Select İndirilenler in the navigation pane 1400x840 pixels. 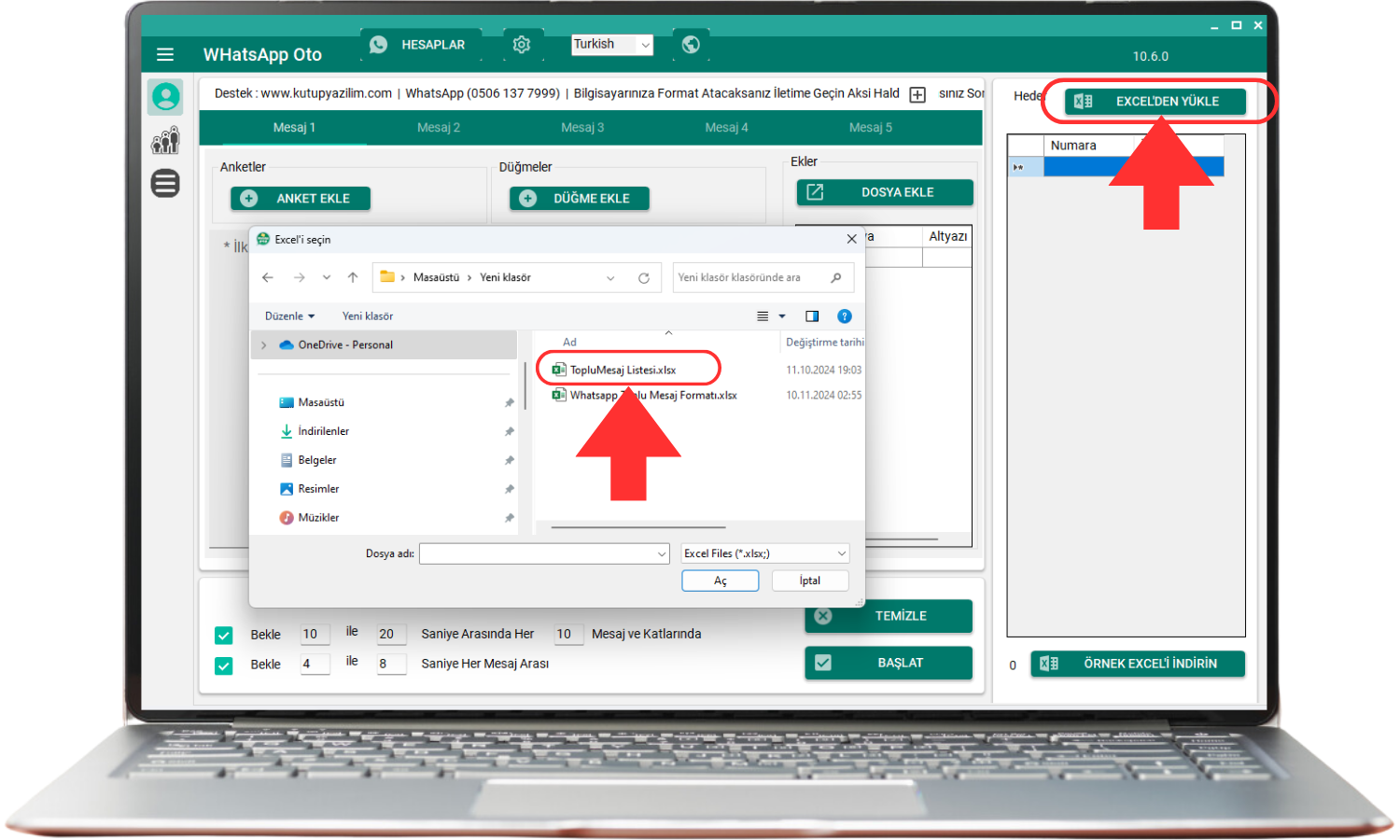(x=323, y=432)
